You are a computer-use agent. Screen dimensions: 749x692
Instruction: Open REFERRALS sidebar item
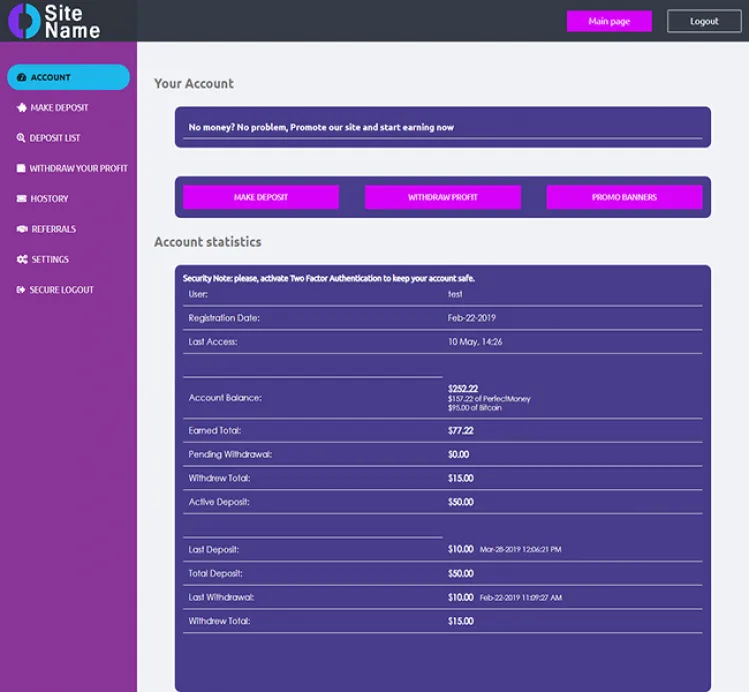pos(54,229)
